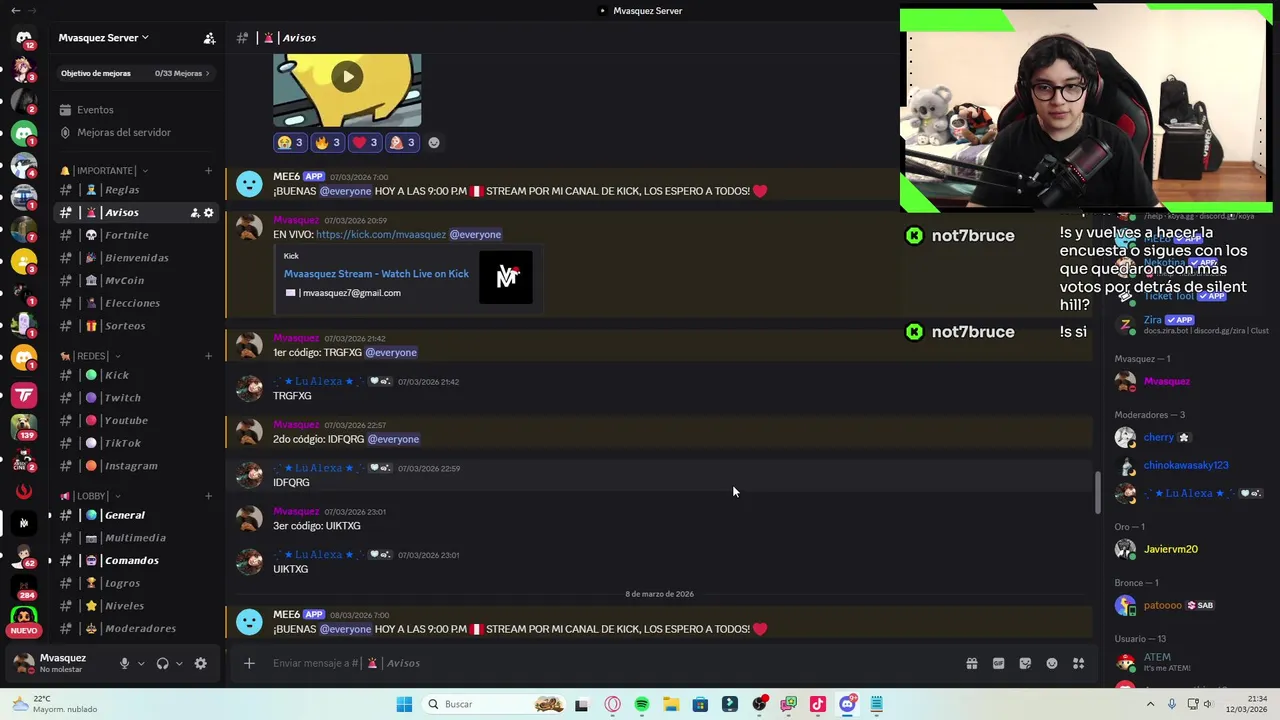Open Objetivo de mejoras boost progress bar
The width and height of the screenshot is (1280, 720).
135,73
